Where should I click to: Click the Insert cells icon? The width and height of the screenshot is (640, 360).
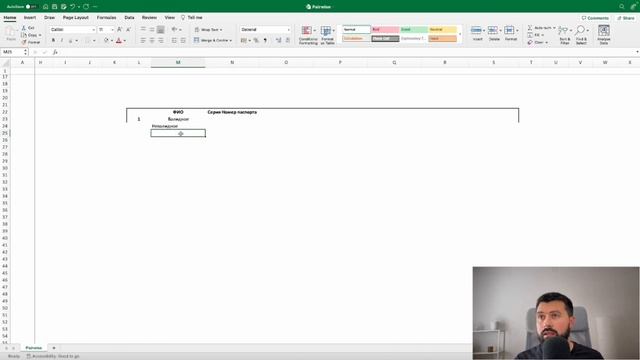pos(477,30)
